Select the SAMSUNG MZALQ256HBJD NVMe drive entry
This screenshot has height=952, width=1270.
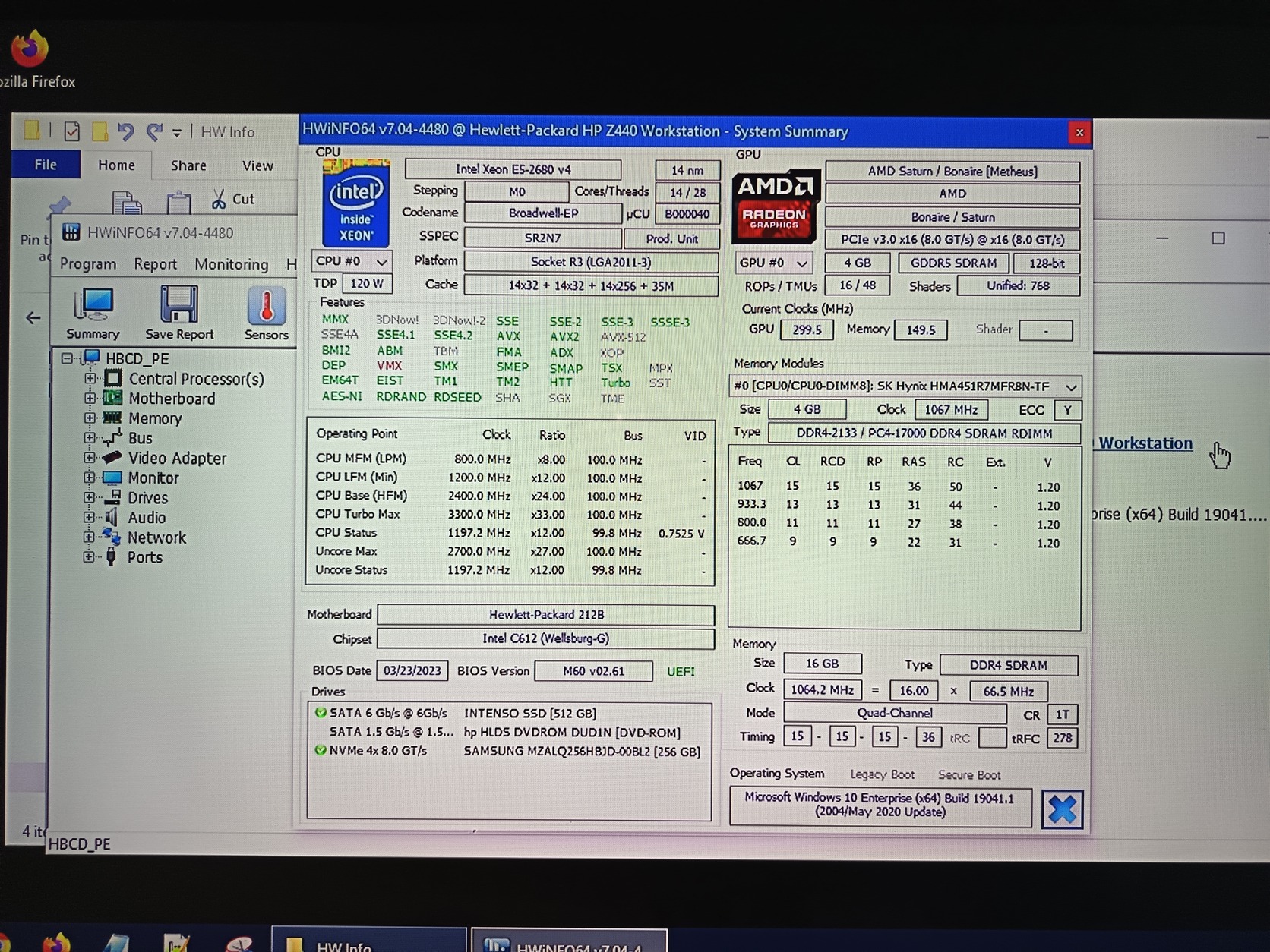(x=509, y=751)
